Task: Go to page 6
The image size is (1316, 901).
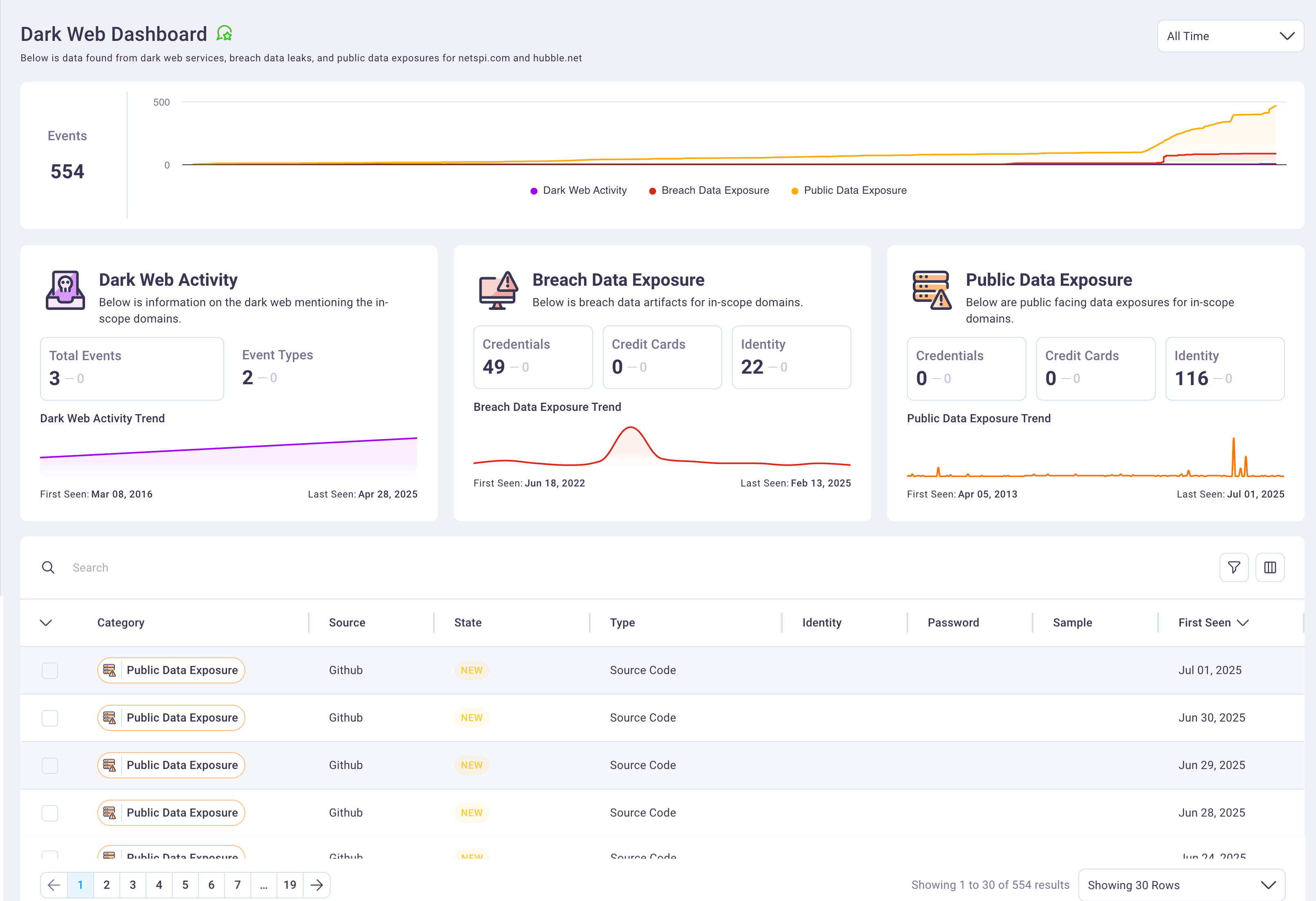Action: tap(211, 885)
